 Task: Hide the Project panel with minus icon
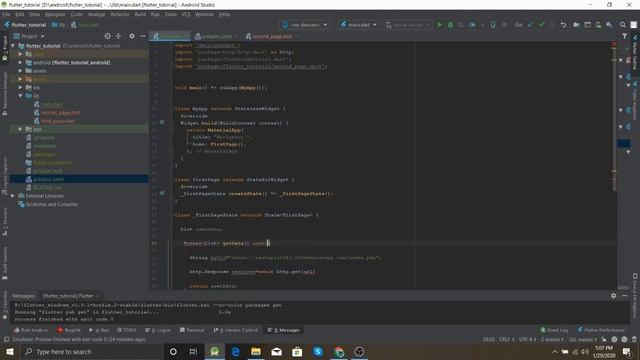point(143,36)
